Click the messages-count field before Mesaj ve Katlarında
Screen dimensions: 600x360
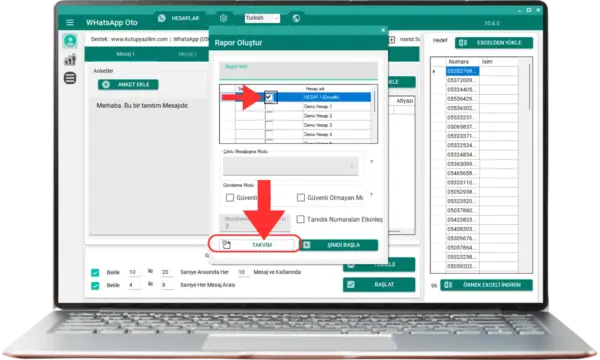click(242, 272)
